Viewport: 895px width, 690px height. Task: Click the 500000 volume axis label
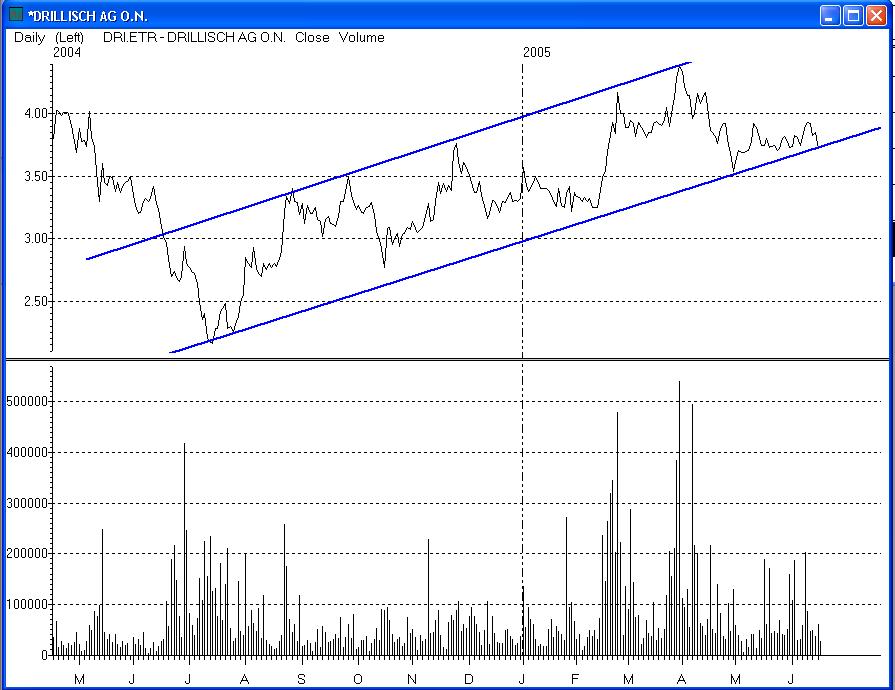click(27, 402)
